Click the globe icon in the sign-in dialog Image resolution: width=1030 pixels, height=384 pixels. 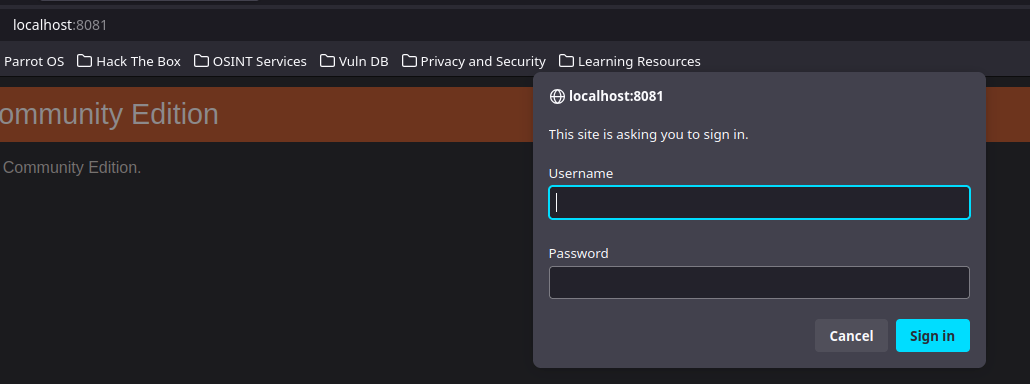point(557,96)
